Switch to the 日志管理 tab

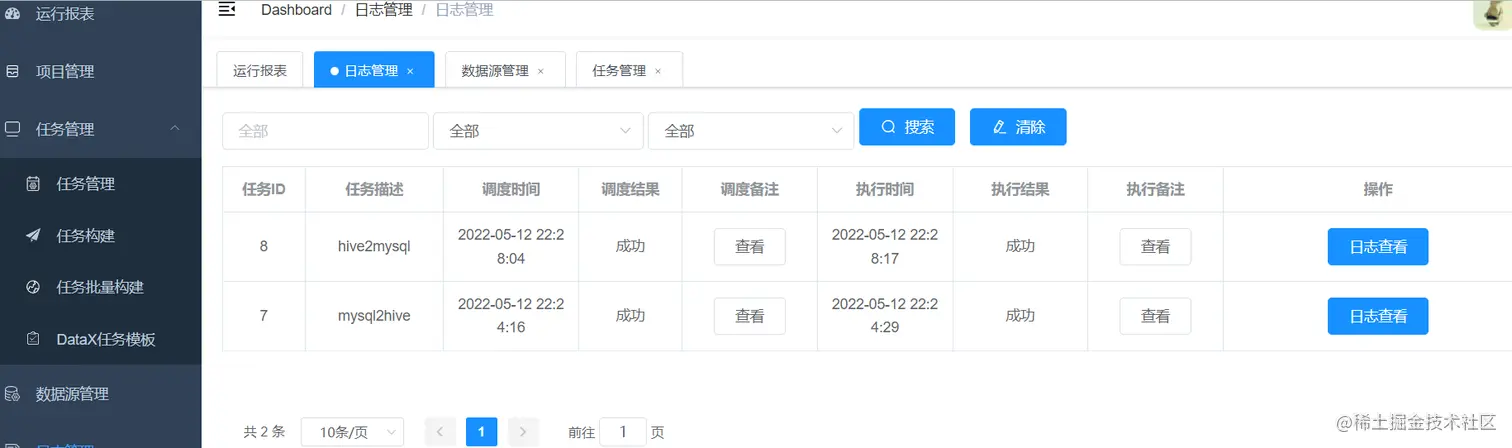point(374,70)
